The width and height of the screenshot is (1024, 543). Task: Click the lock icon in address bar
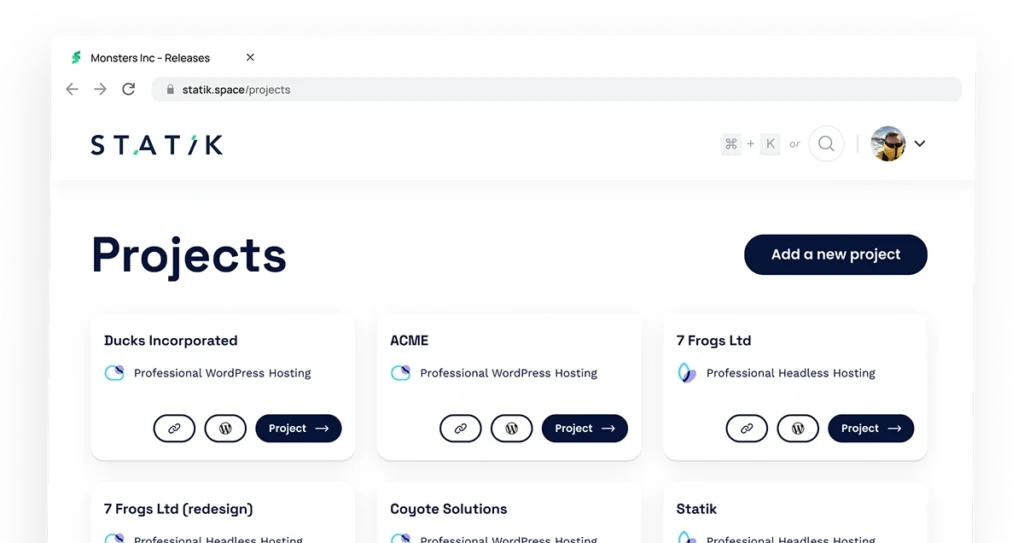pos(170,90)
